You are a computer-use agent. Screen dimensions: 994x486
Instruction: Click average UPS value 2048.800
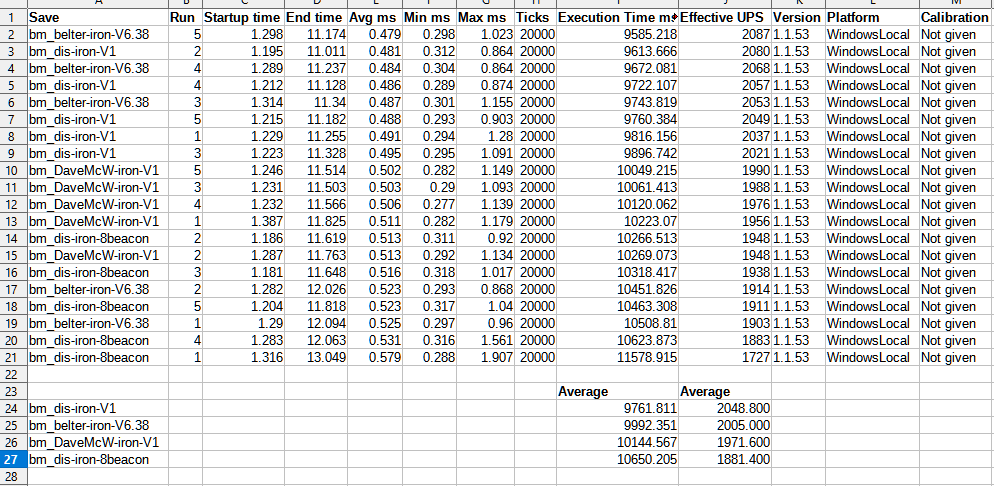[x=725, y=409]
